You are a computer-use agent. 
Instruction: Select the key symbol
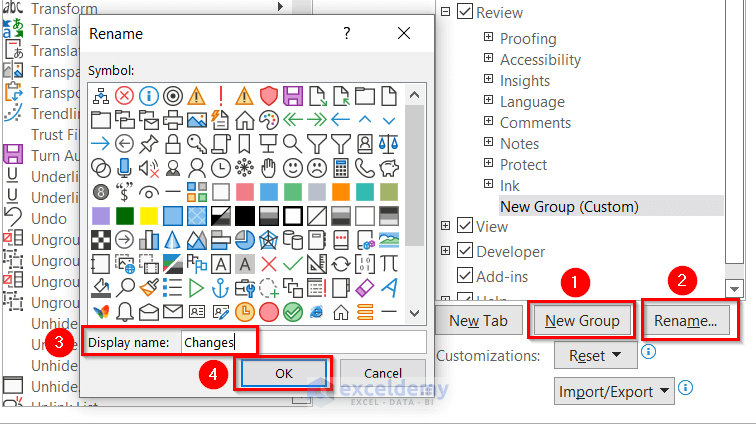pyautogui.click(x=197, y=144)
